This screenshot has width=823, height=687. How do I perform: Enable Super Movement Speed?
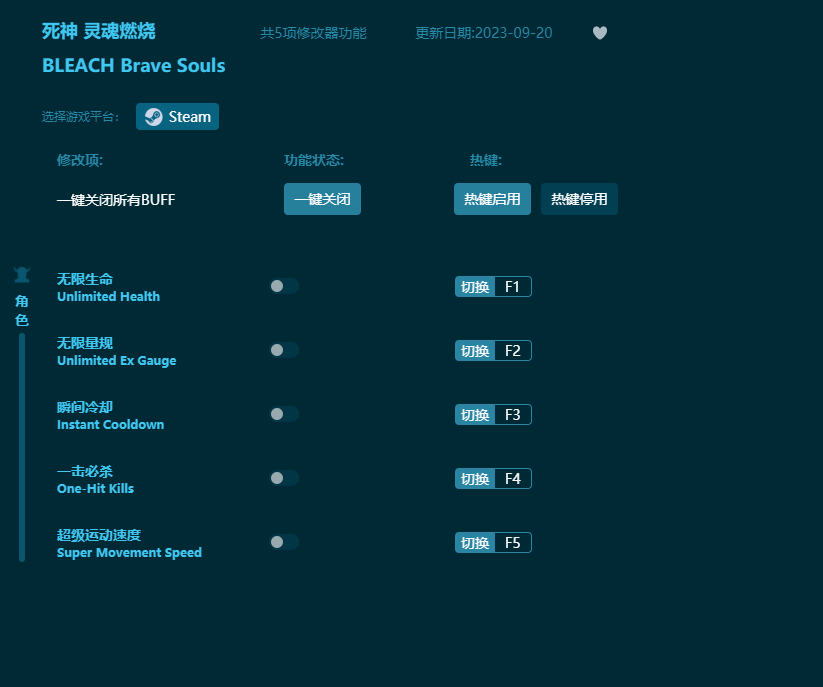pyautogui.click(x=283, y=542)
